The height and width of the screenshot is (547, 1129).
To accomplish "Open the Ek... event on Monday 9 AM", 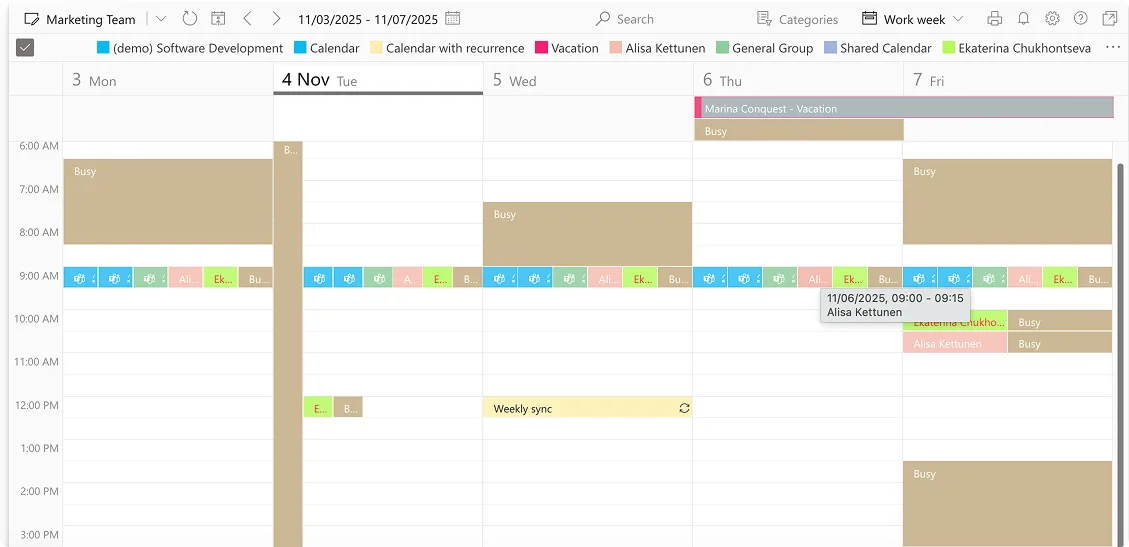I will 220,278.
